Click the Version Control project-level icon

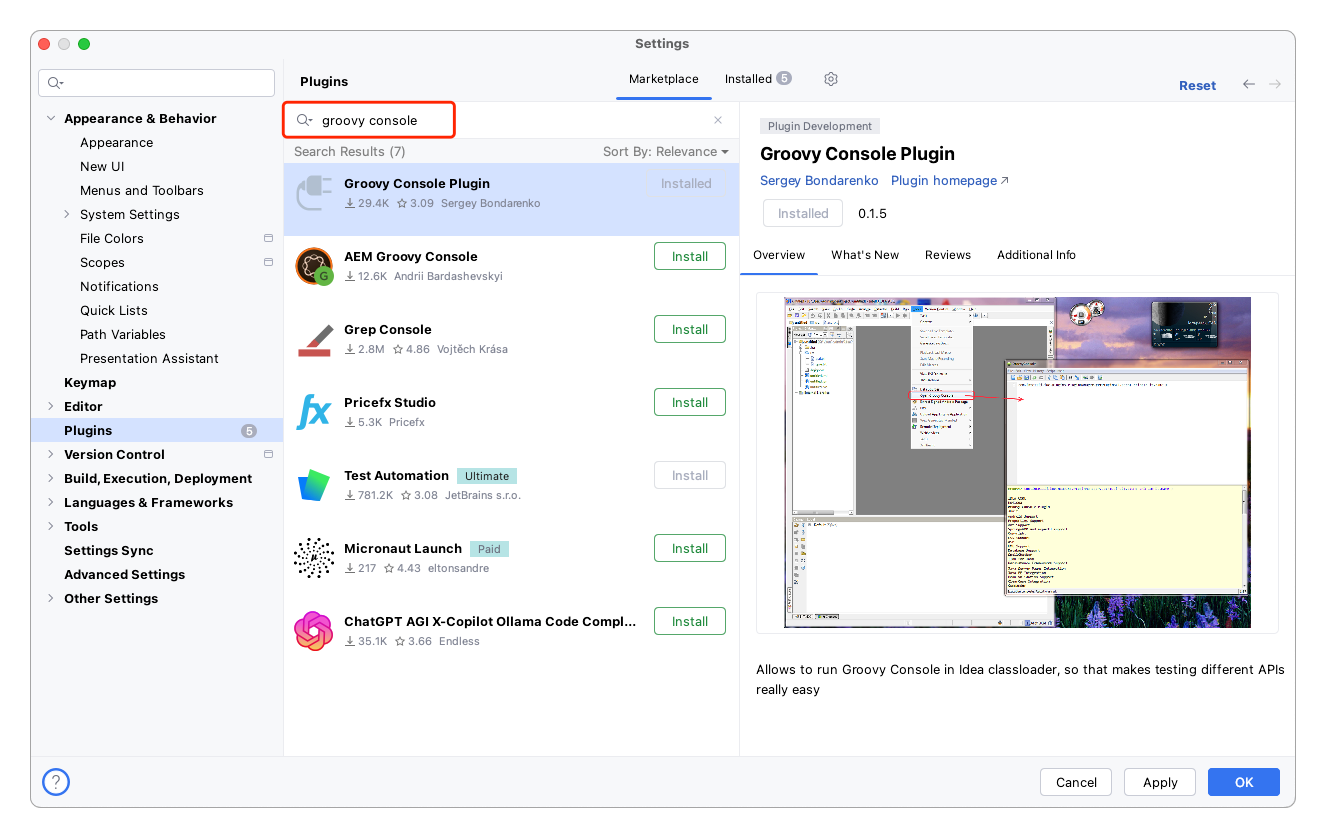tap(268, 454)
